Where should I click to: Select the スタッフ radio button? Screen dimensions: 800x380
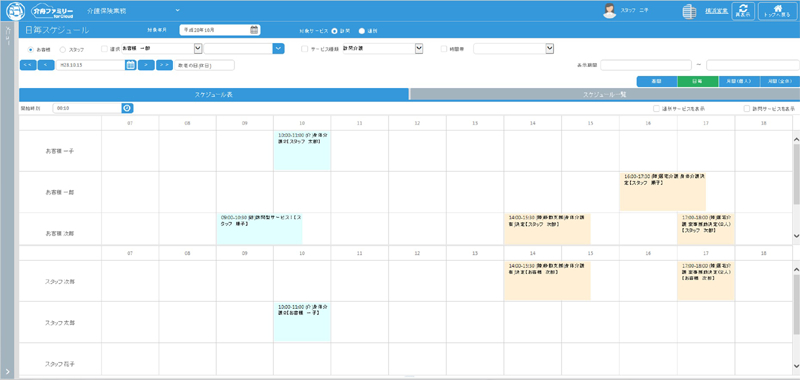pos(63,49)
